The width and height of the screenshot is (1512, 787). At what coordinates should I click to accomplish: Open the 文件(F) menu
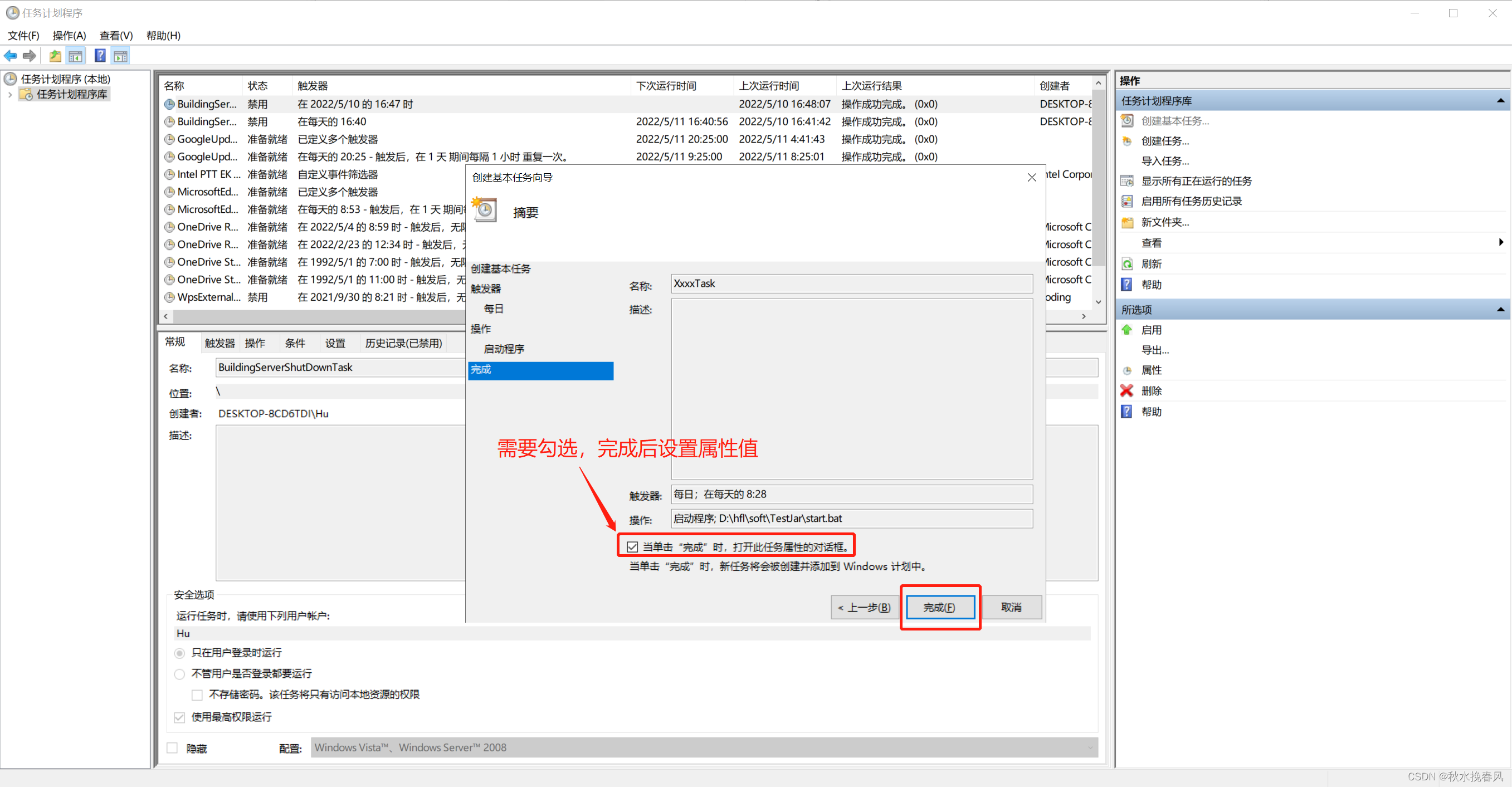coord(23,36)
